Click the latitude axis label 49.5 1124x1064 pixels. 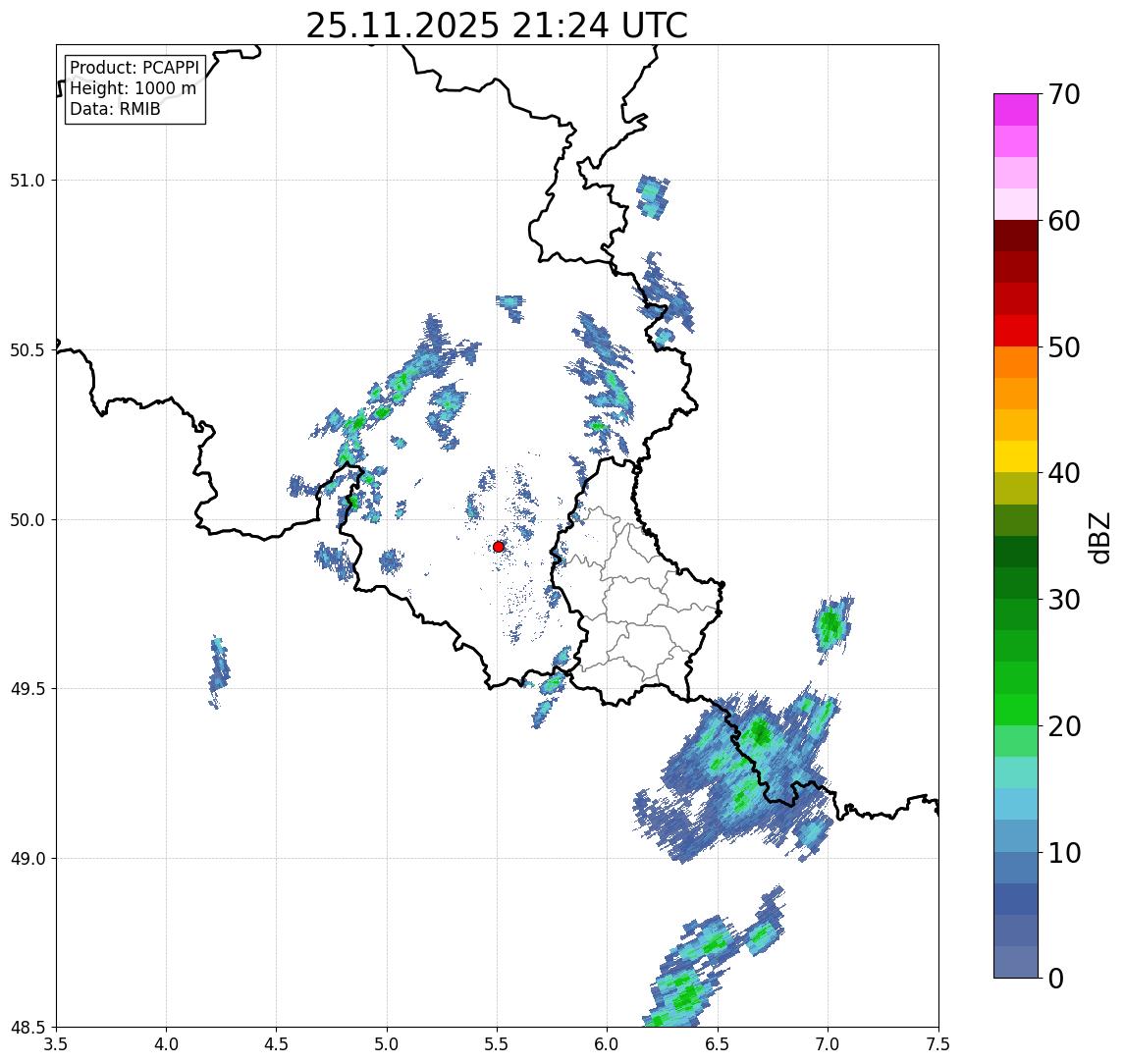27,688
